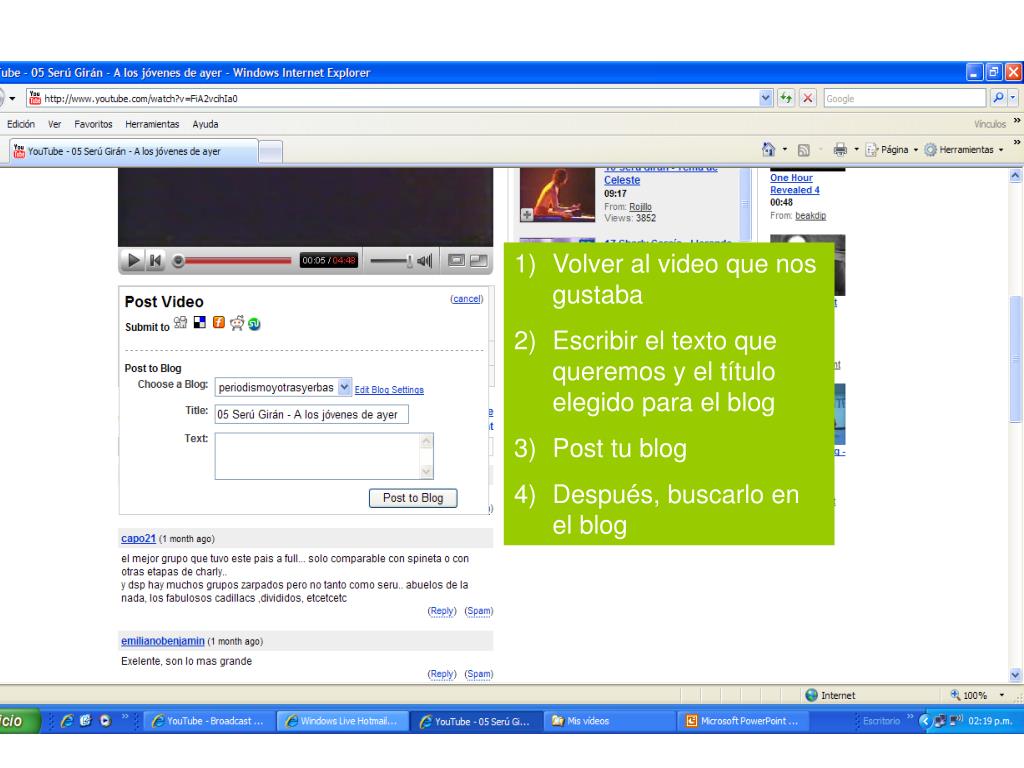
Task: Expand the Home button dropdown arrow
Action: pyautogui.click(x=785, y=150)
